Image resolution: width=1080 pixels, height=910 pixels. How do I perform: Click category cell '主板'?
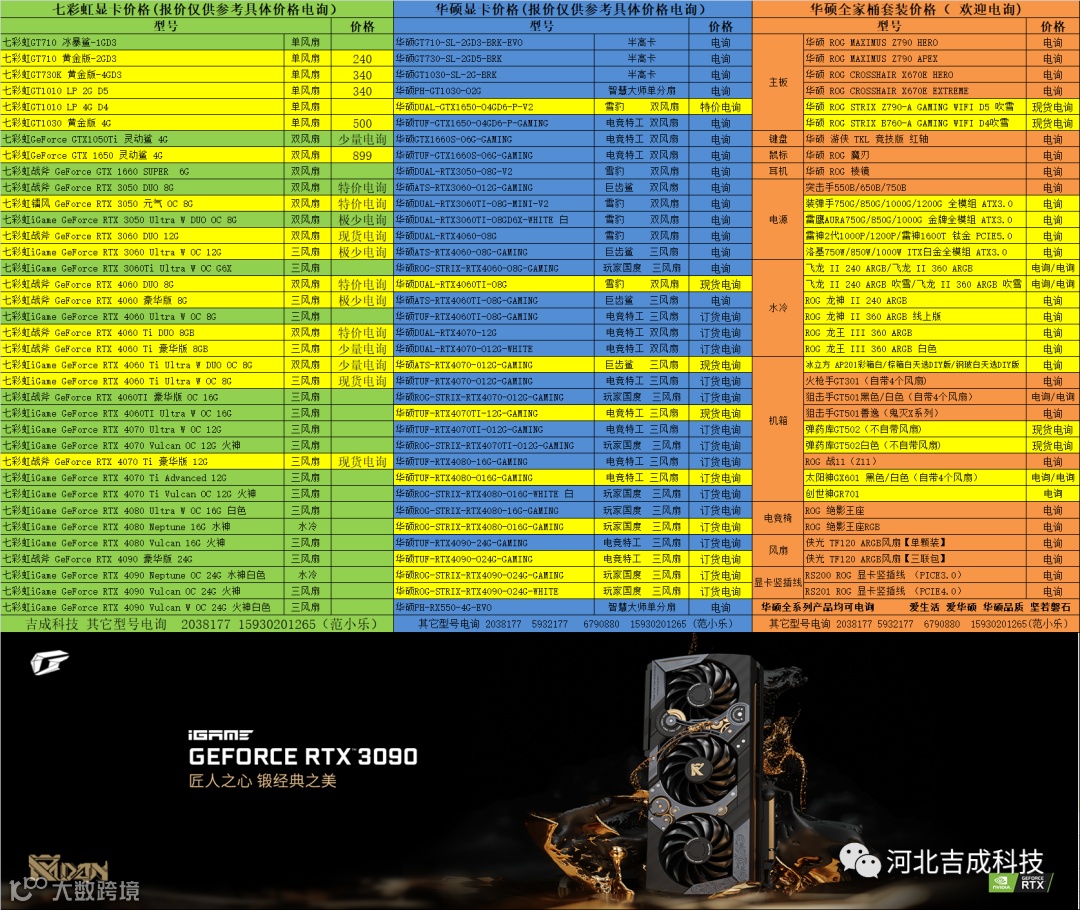coord(778,83)
